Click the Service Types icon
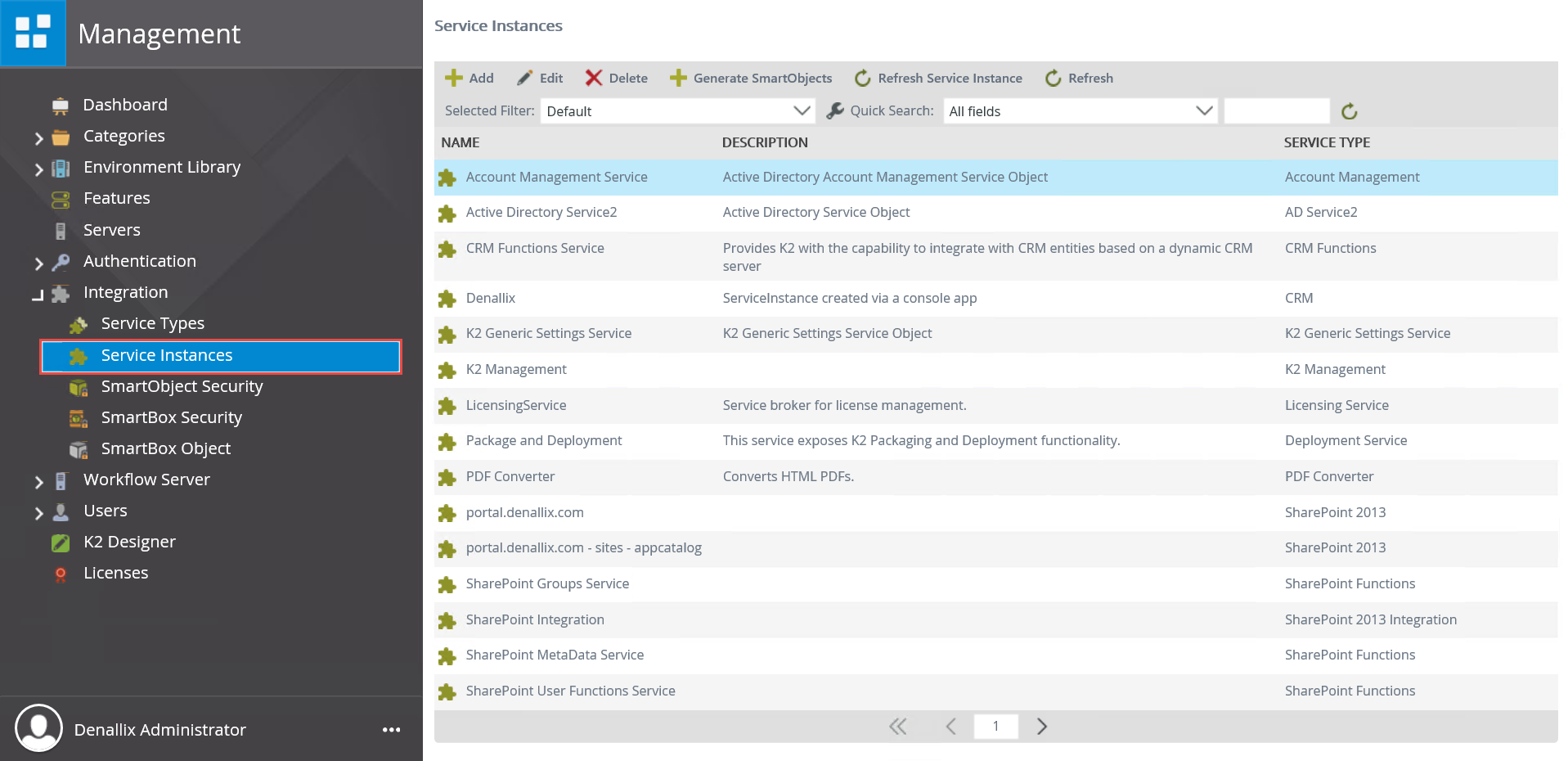The height and width of the screenshot is (761, 1568). pos(79,325)
